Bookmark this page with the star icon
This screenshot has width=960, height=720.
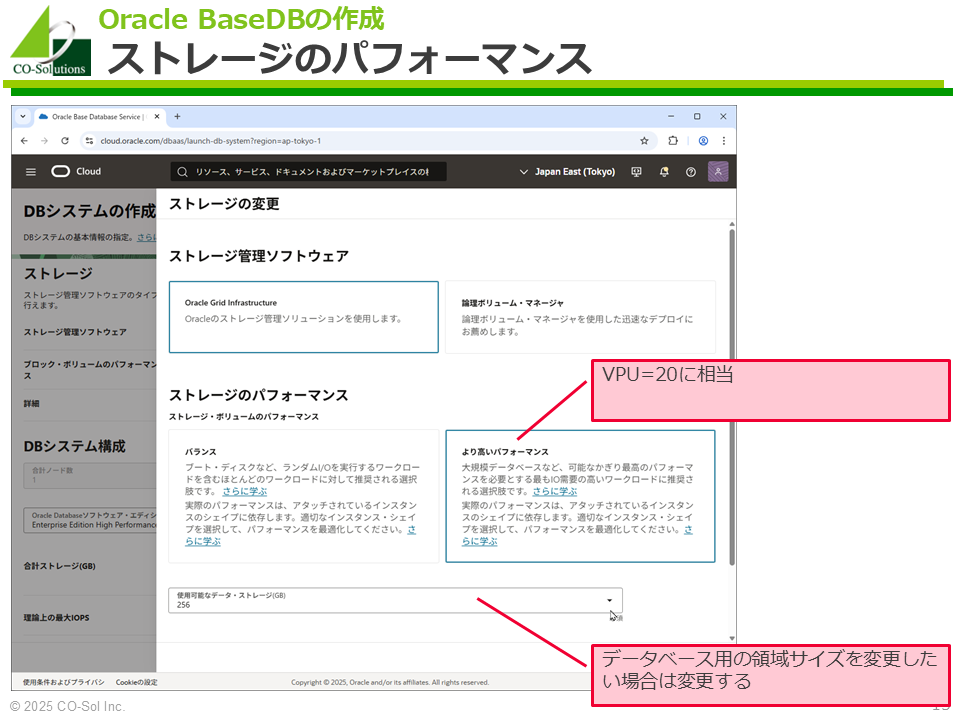(x=644, y=141)
